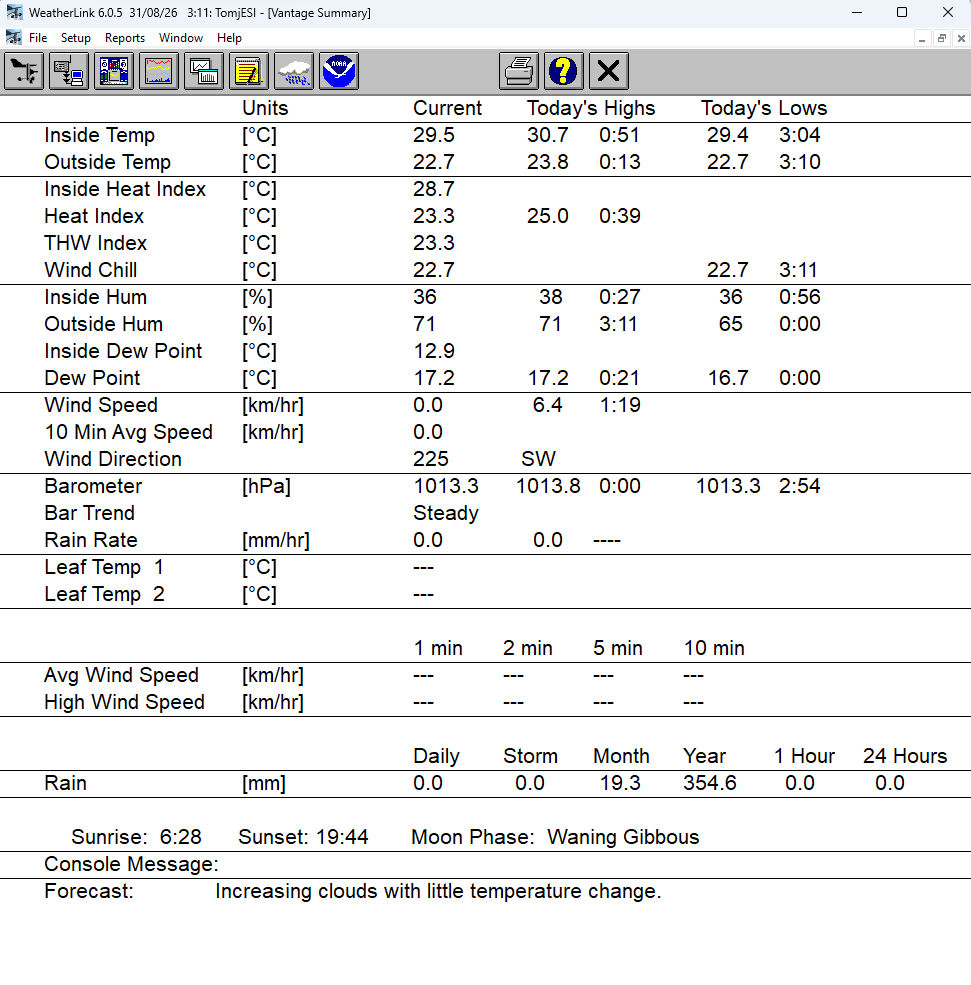Click the Units column header

pyautogui.click(x=265, y=108)
